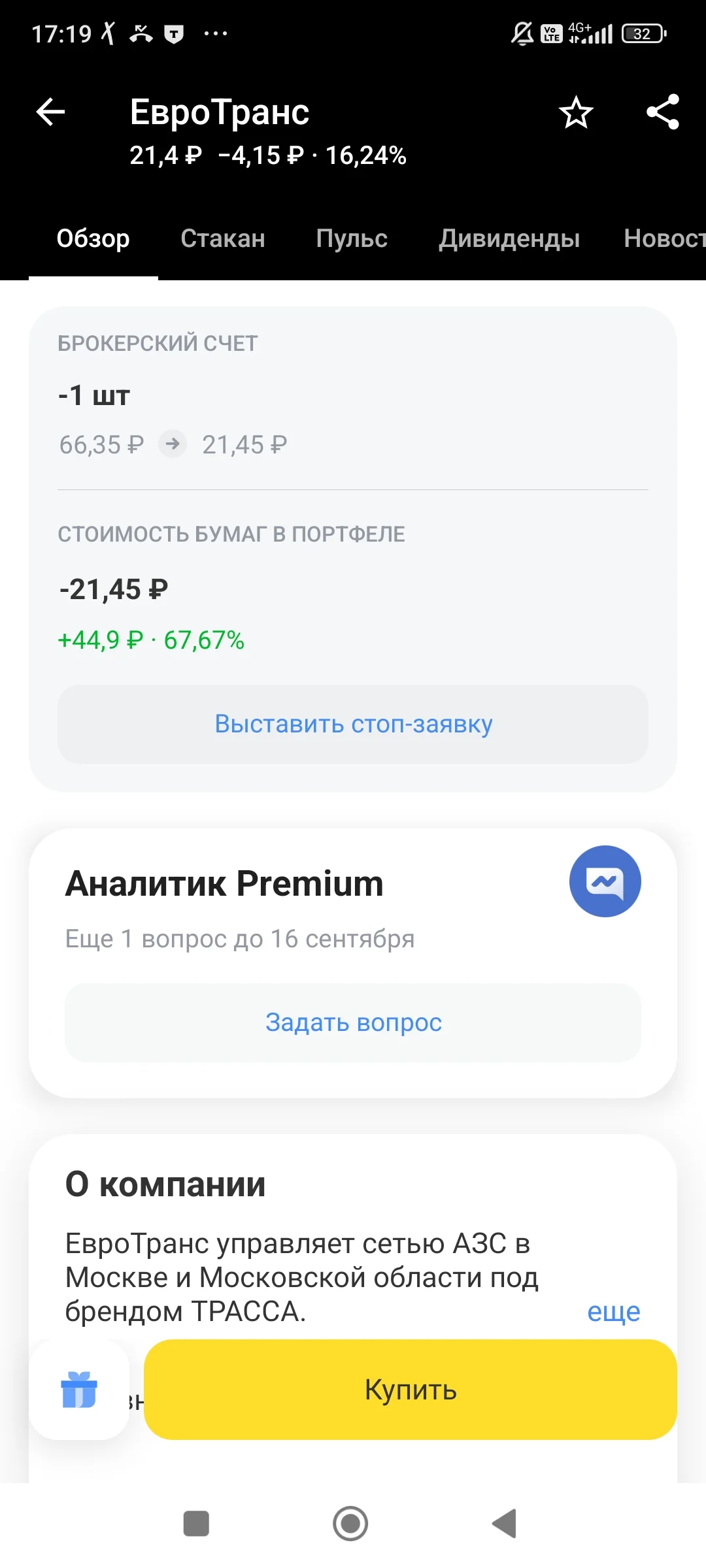
Task: Open the Новости tab
Action: (665, 238)
